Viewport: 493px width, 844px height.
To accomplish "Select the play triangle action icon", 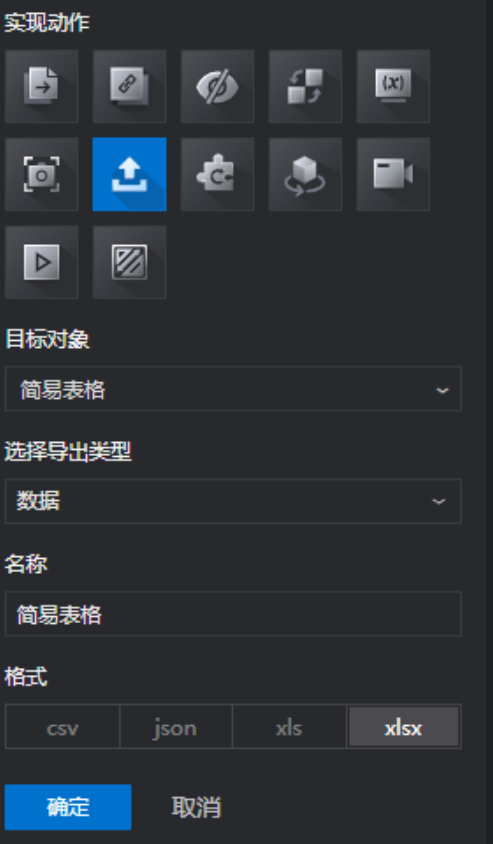I will click(x=41, y=262).
